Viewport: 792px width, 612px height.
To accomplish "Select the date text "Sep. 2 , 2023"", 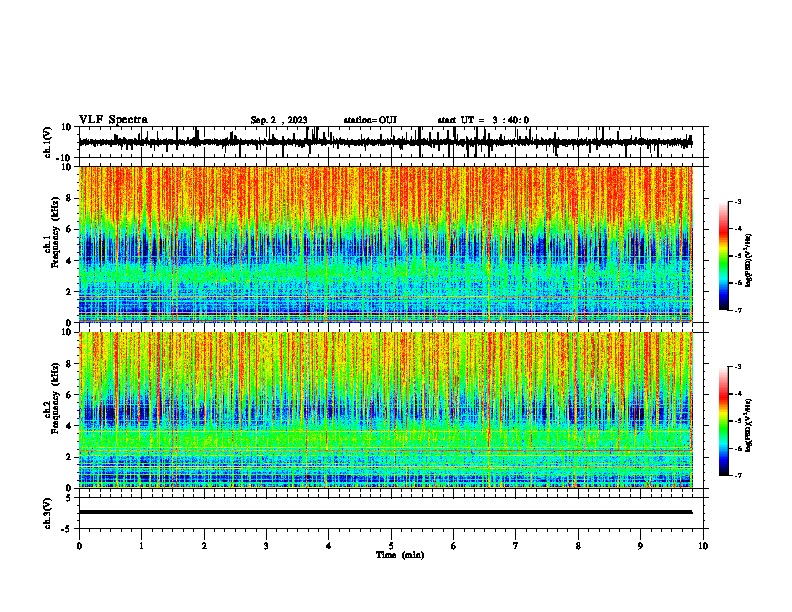I will coord(279,120).
